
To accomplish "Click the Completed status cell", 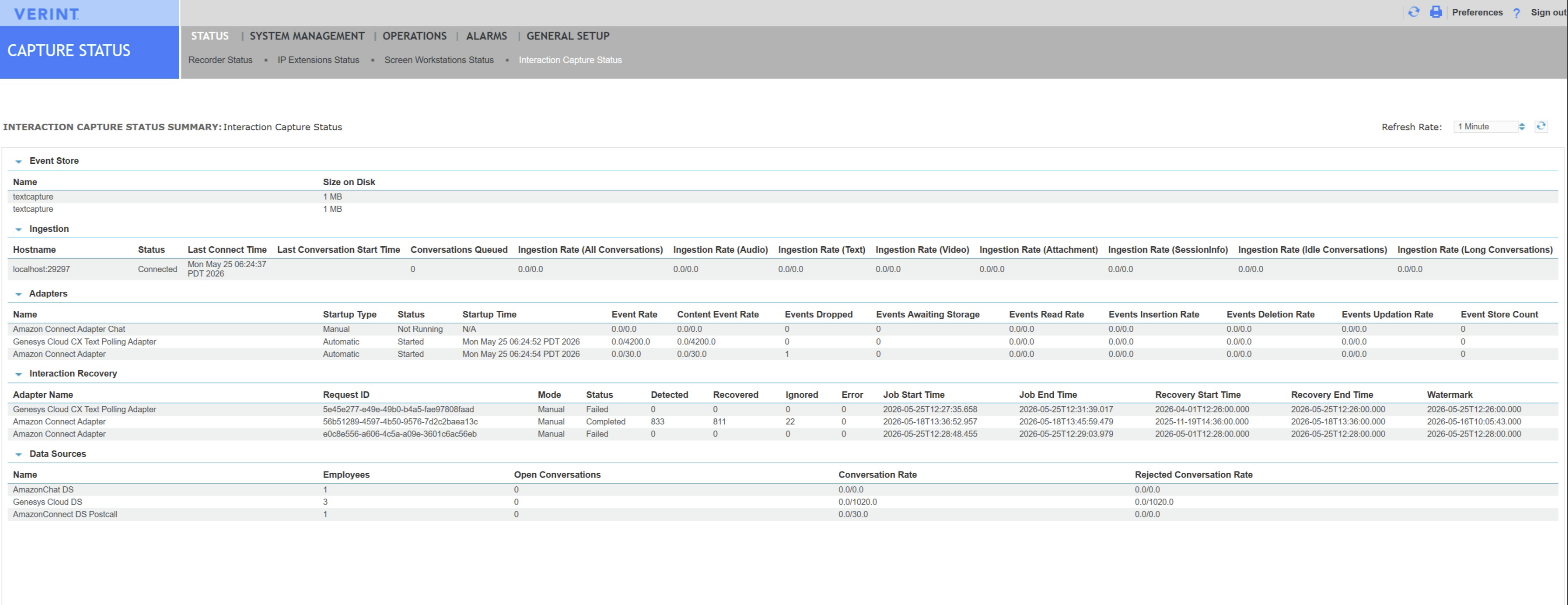I will pos(606,422).
